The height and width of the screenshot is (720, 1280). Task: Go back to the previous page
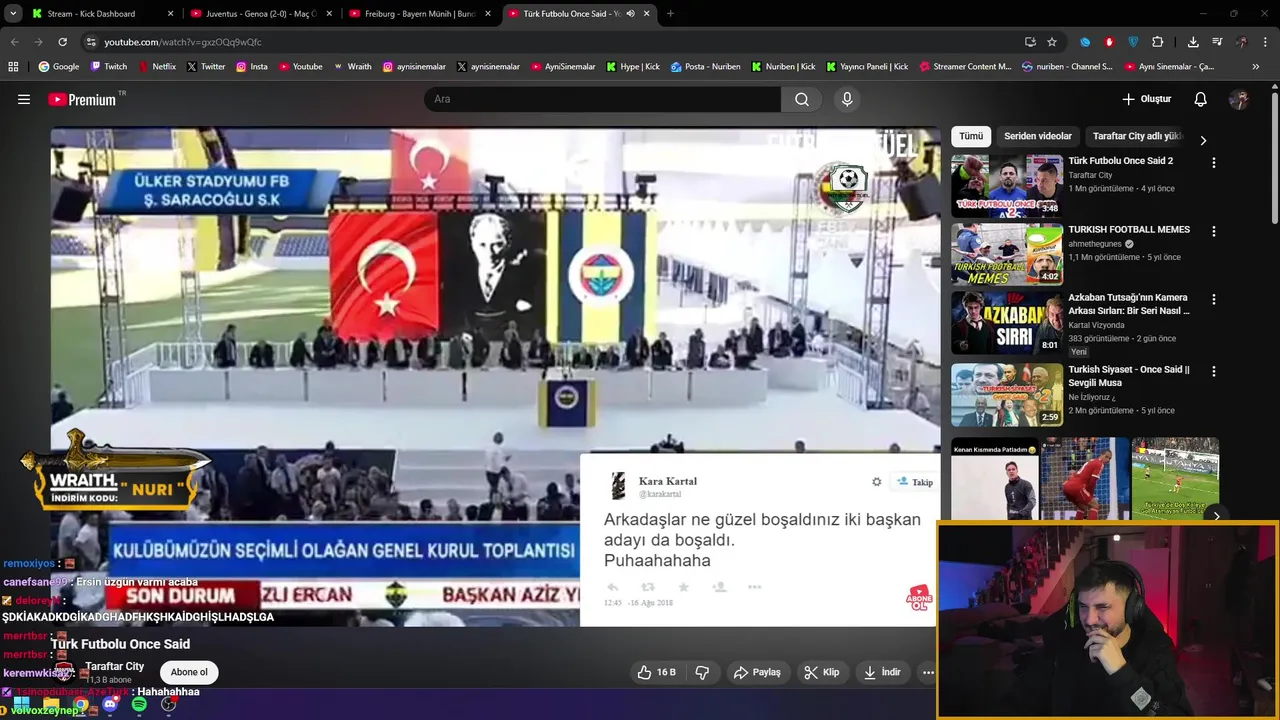(x=14, y=42)
